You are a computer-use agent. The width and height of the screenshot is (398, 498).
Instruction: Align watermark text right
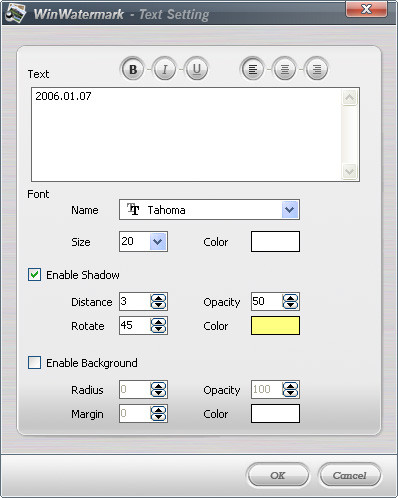click(x=316, y=69)
